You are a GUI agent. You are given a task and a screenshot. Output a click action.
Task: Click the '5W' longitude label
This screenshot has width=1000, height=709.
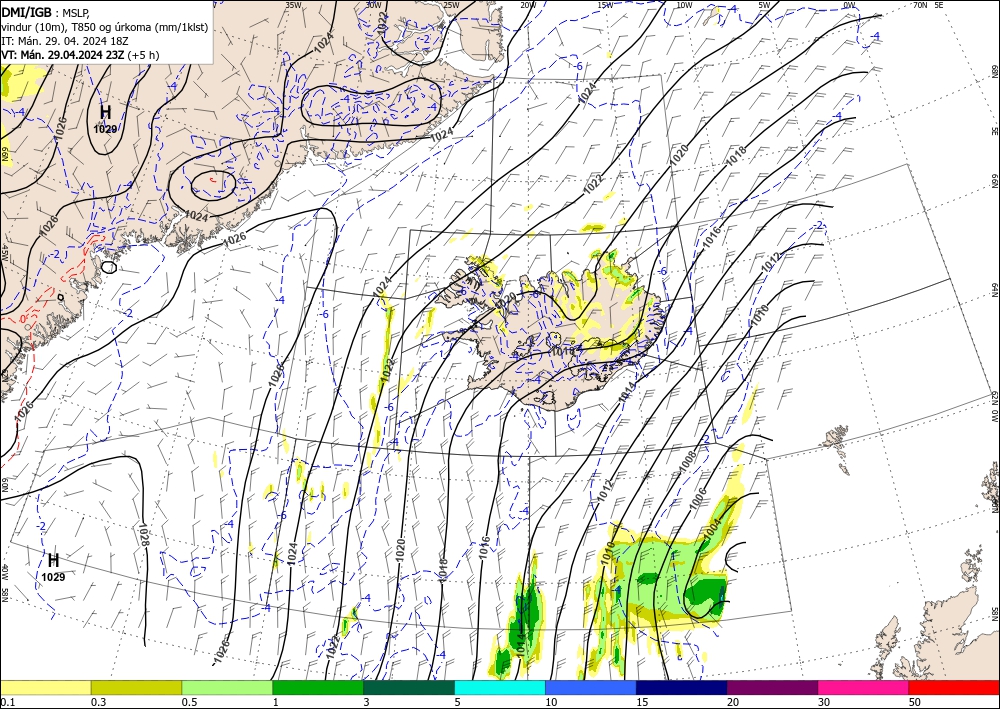coord(764,5)
